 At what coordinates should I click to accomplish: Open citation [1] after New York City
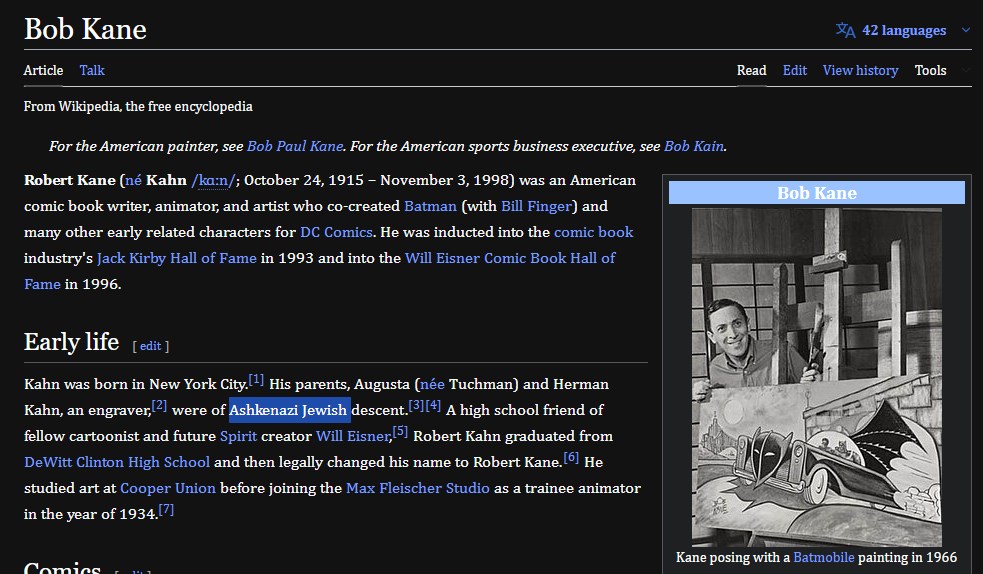click(x=256, y=379)
